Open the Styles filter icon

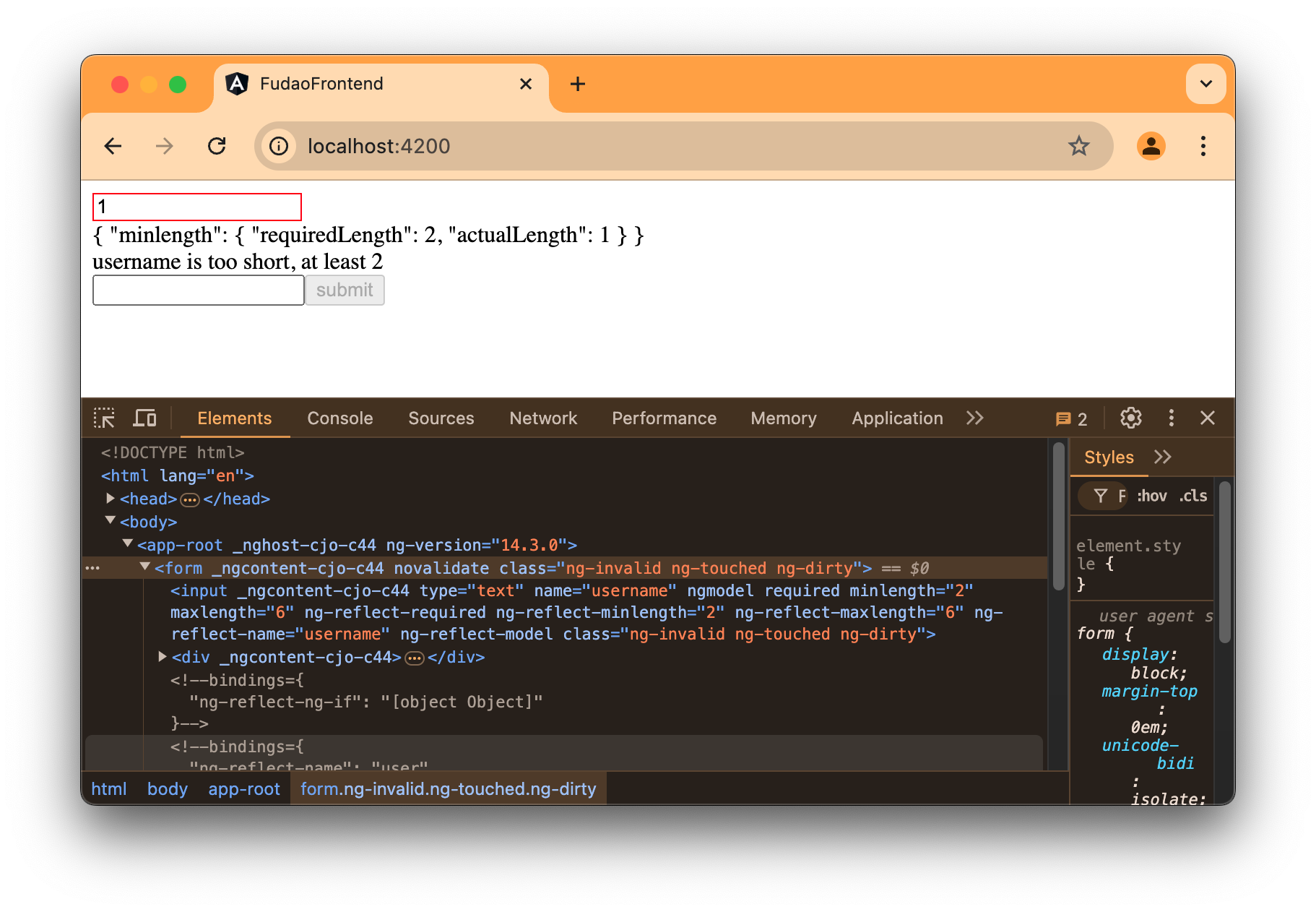coord(1101,496)
